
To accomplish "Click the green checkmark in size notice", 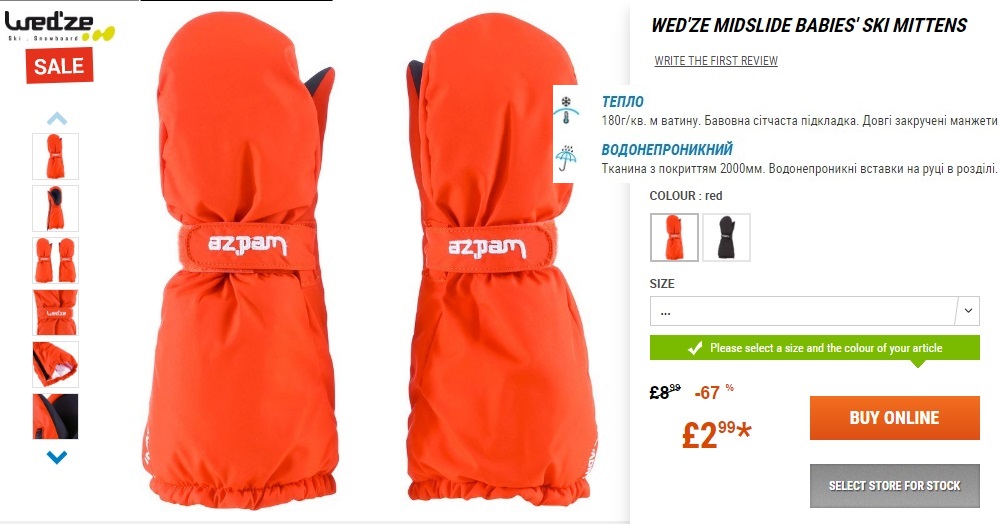I will 694,348.
